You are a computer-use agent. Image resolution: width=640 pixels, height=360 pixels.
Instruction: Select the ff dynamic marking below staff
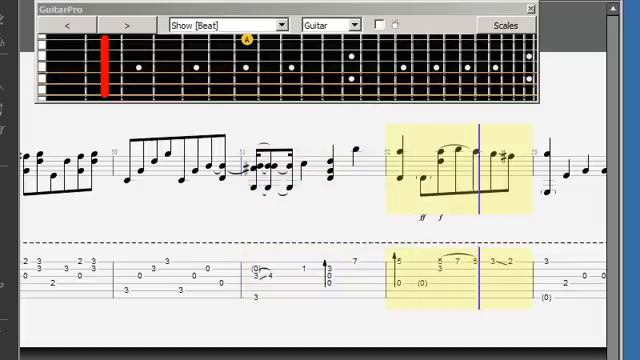pos(422,218)
